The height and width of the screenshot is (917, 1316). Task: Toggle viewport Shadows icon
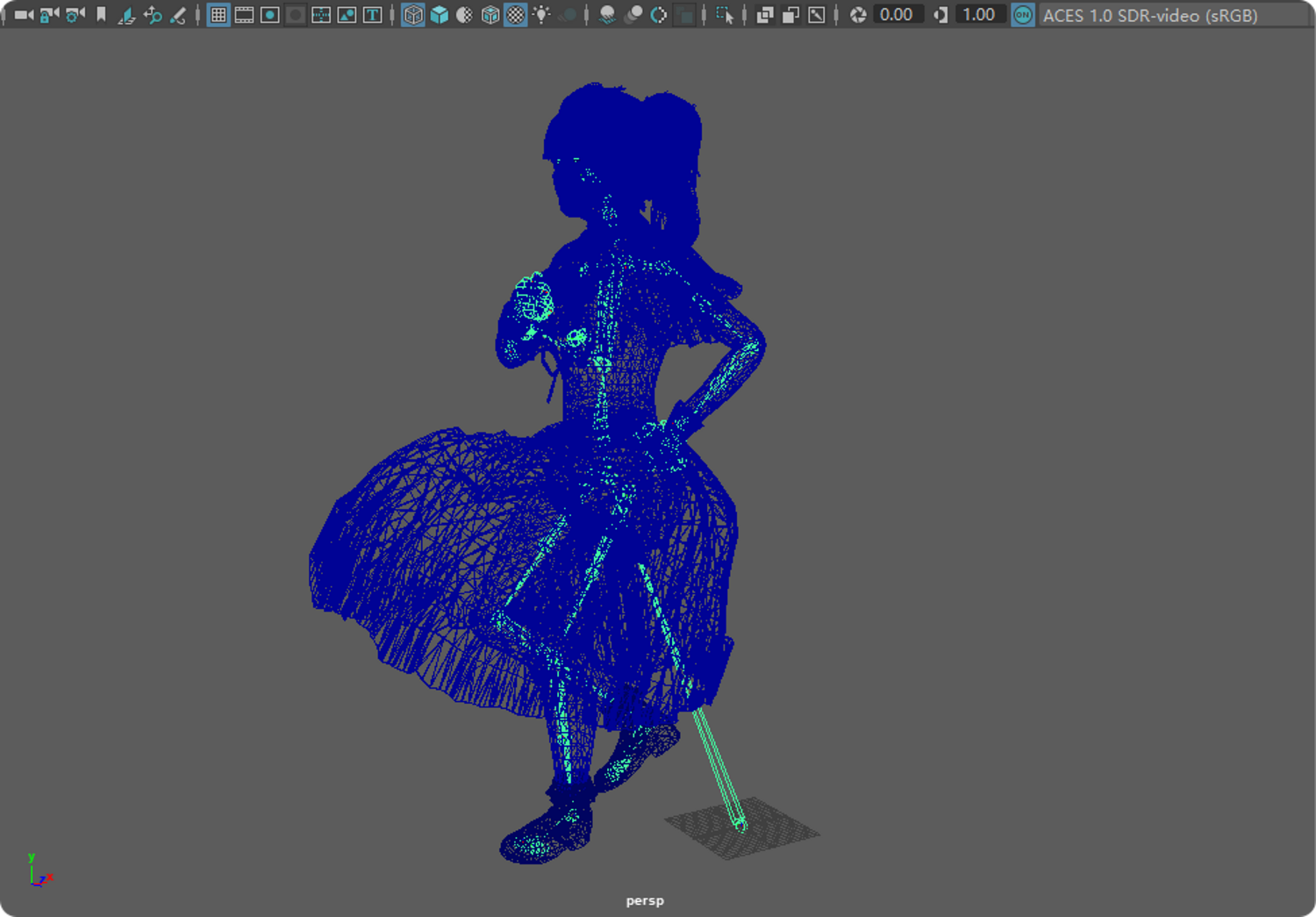568,15
